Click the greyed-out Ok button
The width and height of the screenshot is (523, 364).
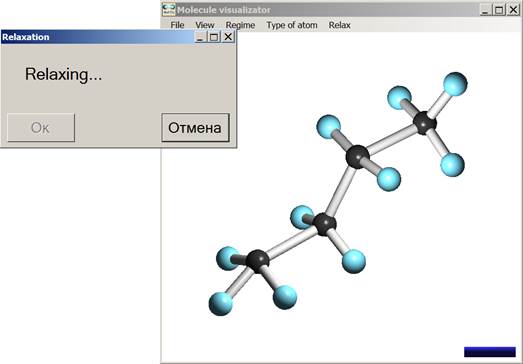point(41,127)
